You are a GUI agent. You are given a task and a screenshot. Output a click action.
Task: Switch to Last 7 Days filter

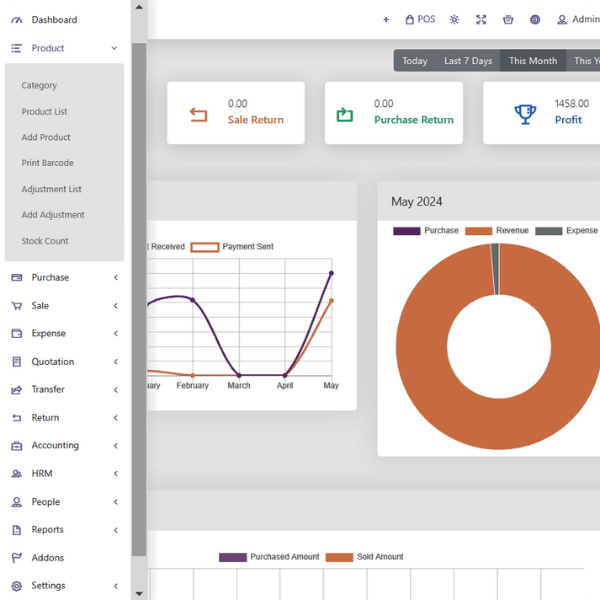468,61
